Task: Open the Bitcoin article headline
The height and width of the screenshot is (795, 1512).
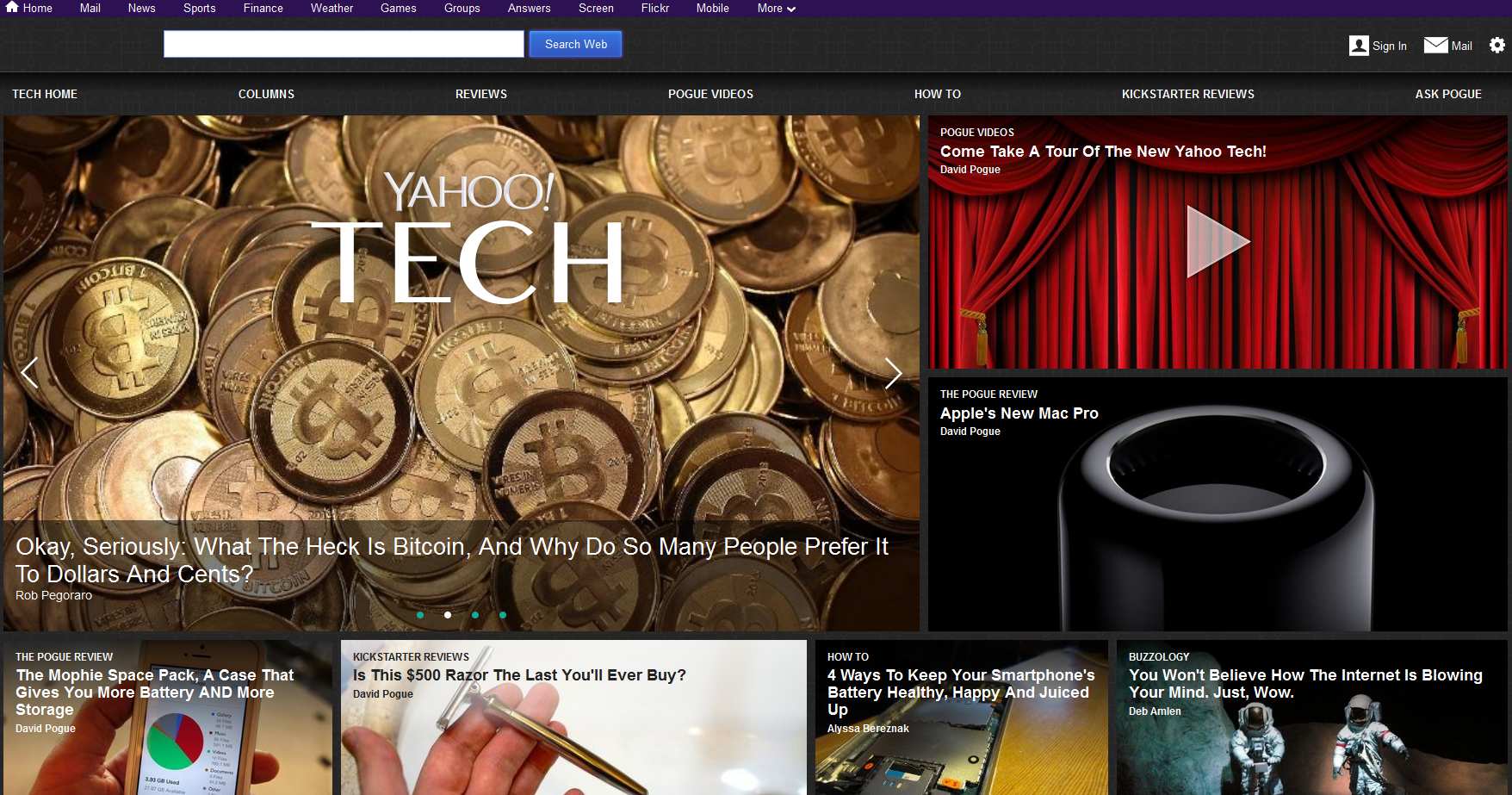Action: click(452, 560)
